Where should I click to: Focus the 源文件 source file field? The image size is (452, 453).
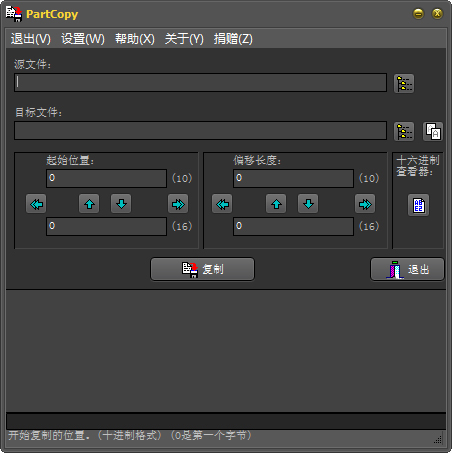pyautogui.click(x=200, y=82)
